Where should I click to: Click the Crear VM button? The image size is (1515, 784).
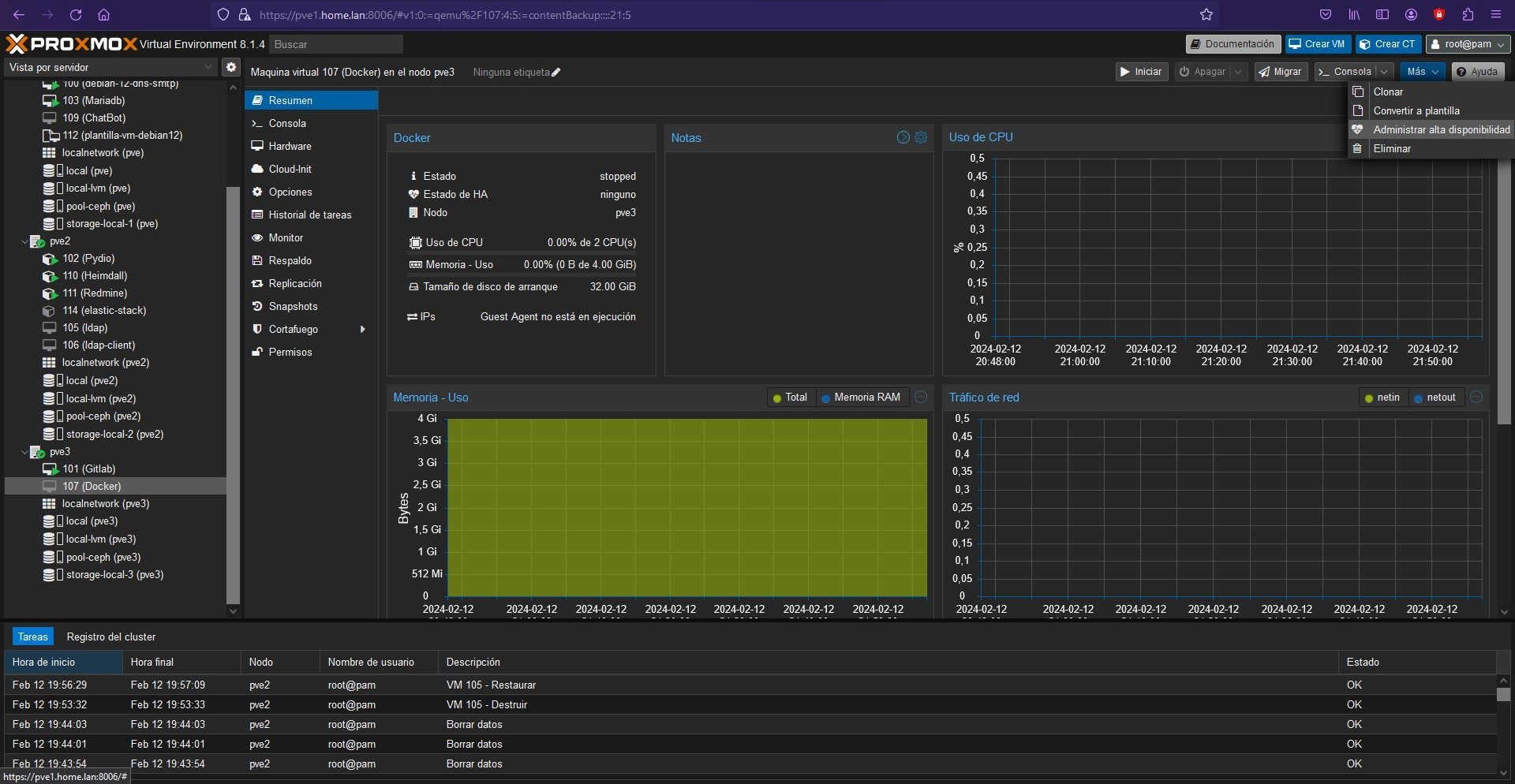coord(1317,44)
